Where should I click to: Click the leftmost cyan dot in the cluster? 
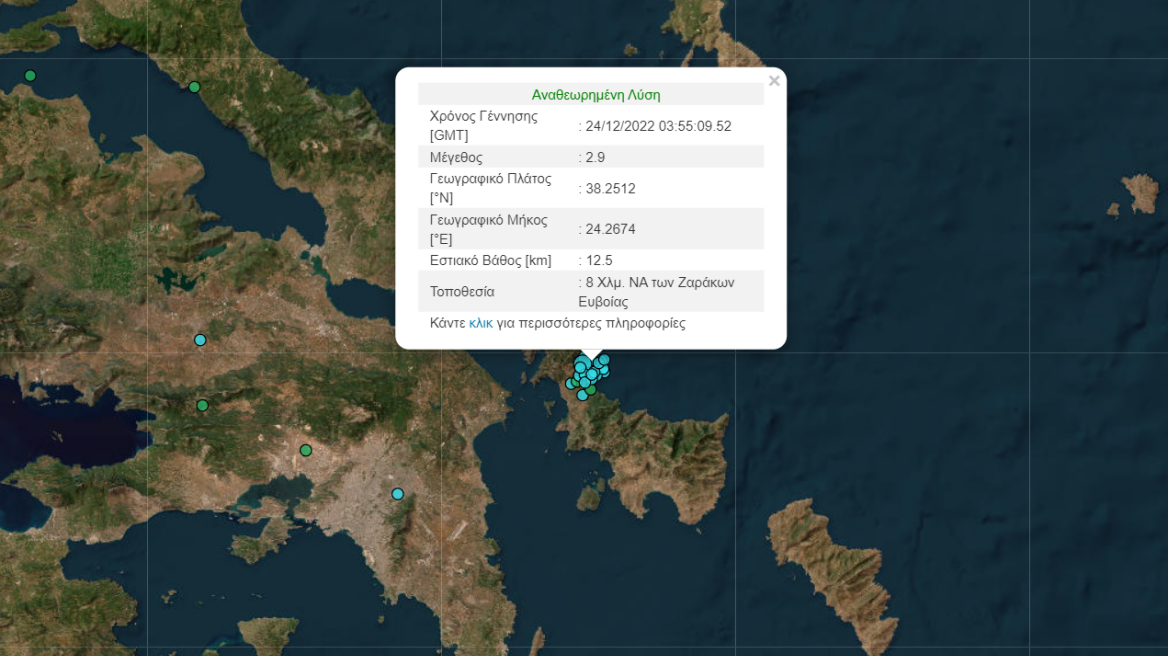tap(569, 384)
